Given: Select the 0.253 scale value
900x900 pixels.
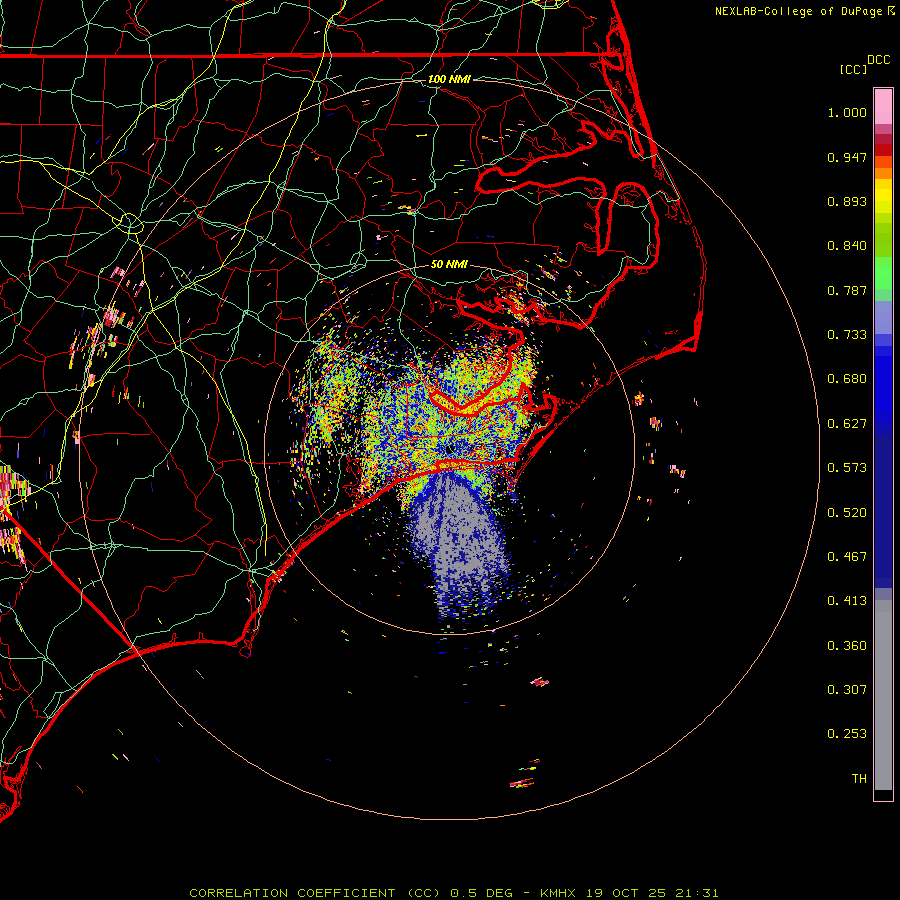Looking at the screenshot, I should point(847,734).
